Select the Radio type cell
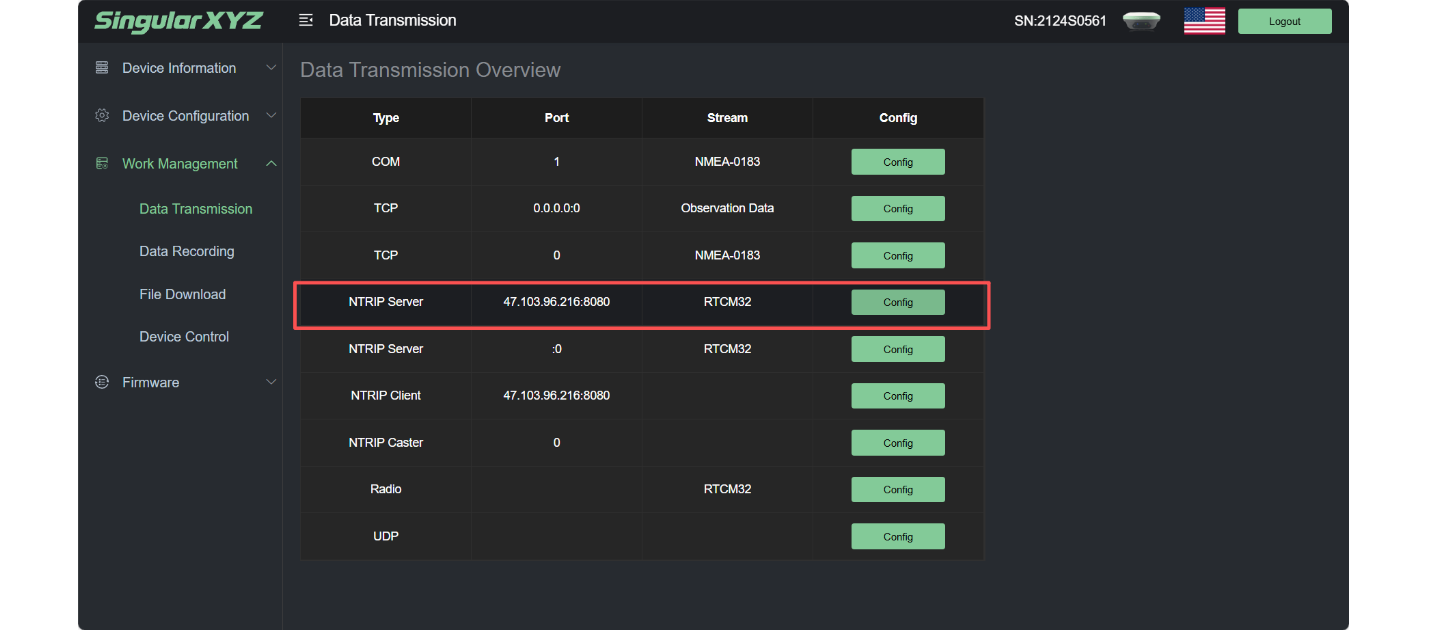This screenshot has width=1432, height=630. [386, 489]
